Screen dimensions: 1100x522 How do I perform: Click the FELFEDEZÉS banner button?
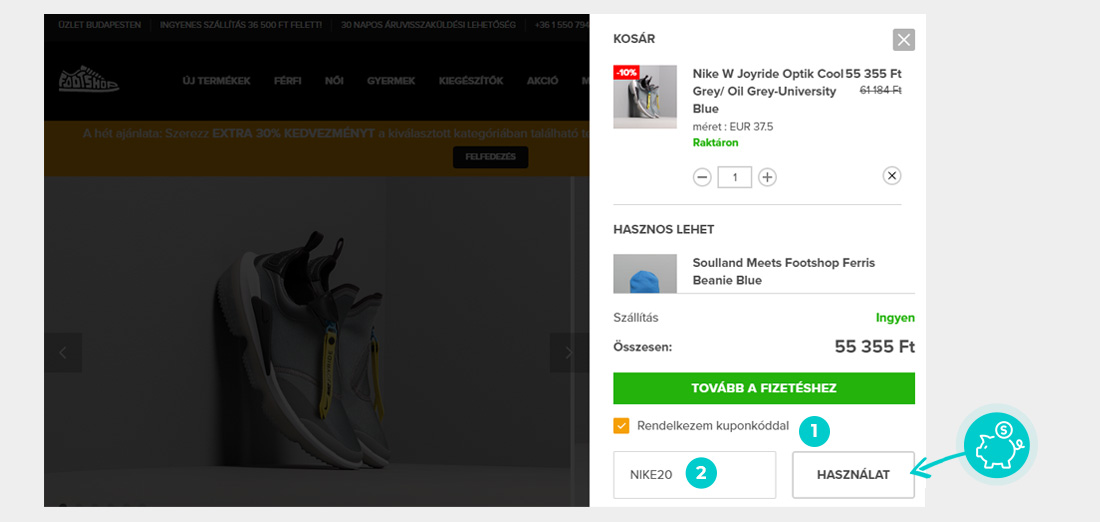point(490,157)
